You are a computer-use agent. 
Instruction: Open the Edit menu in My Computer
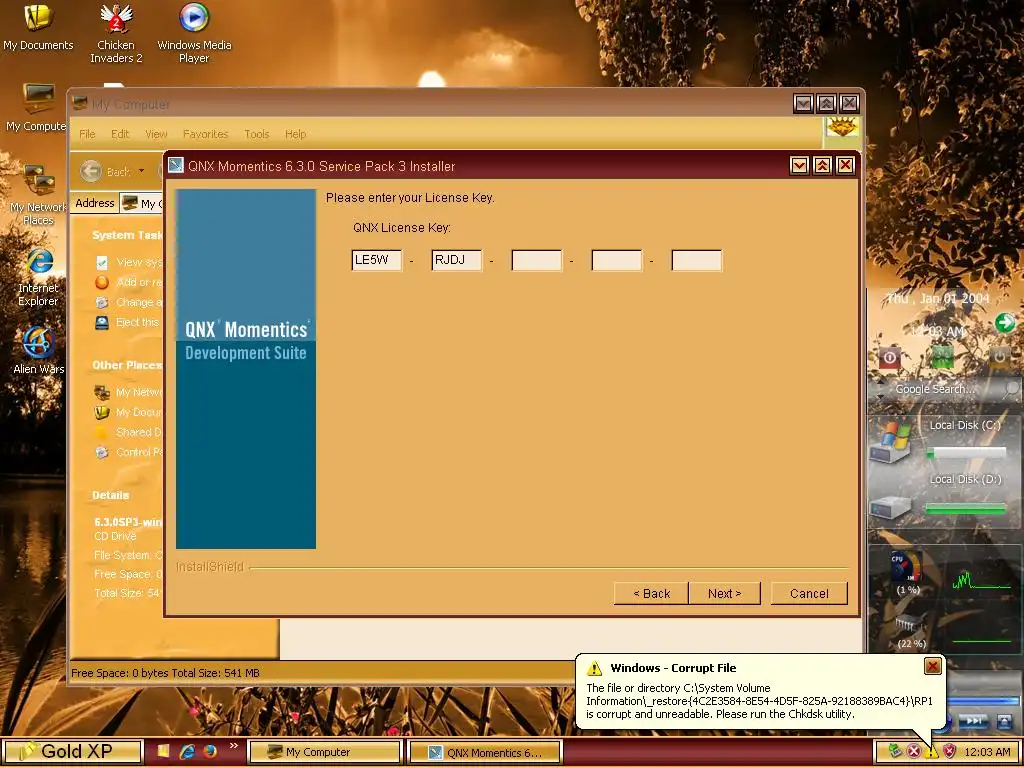point(120,134)
